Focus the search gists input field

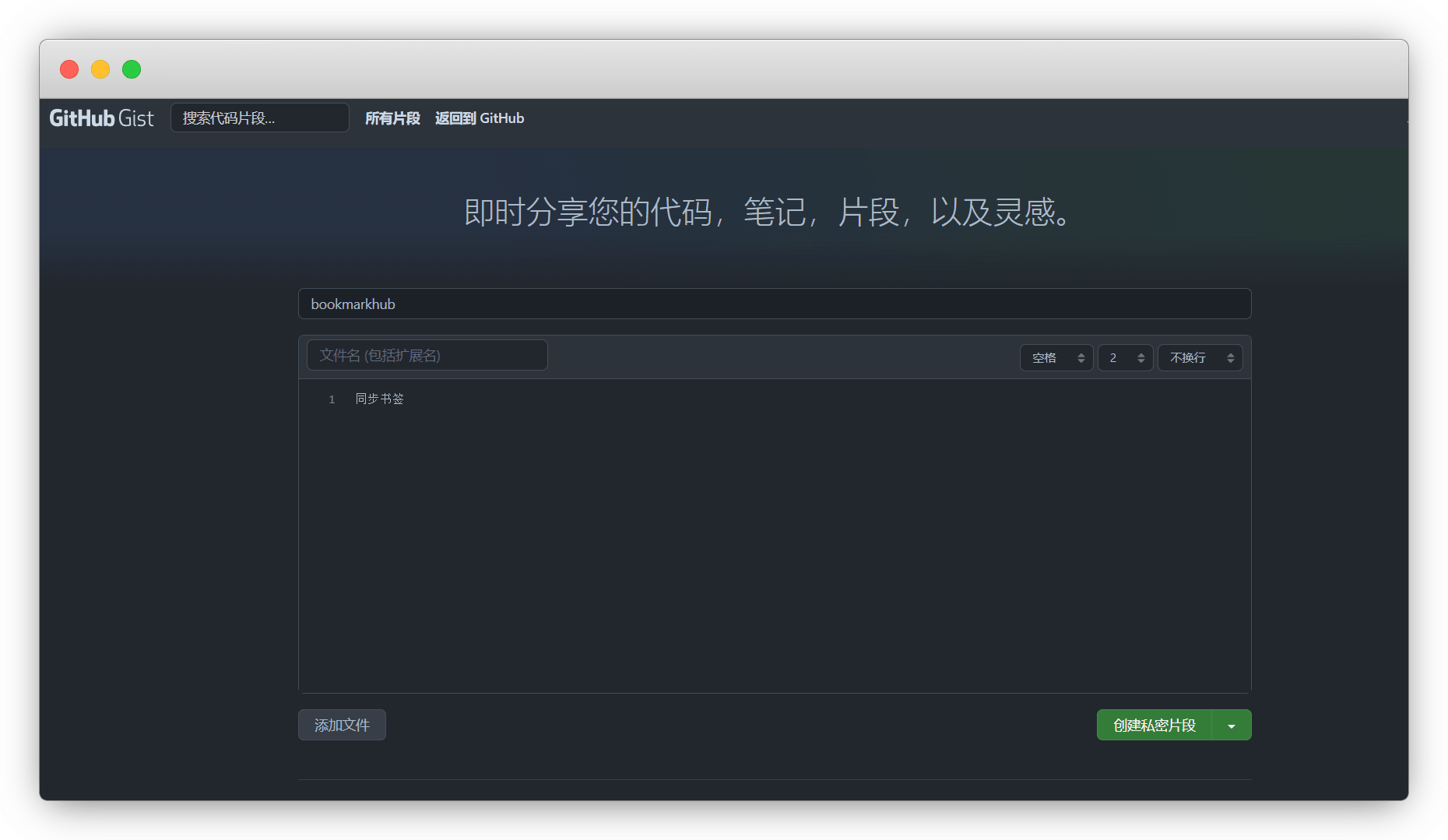(259, 118)
